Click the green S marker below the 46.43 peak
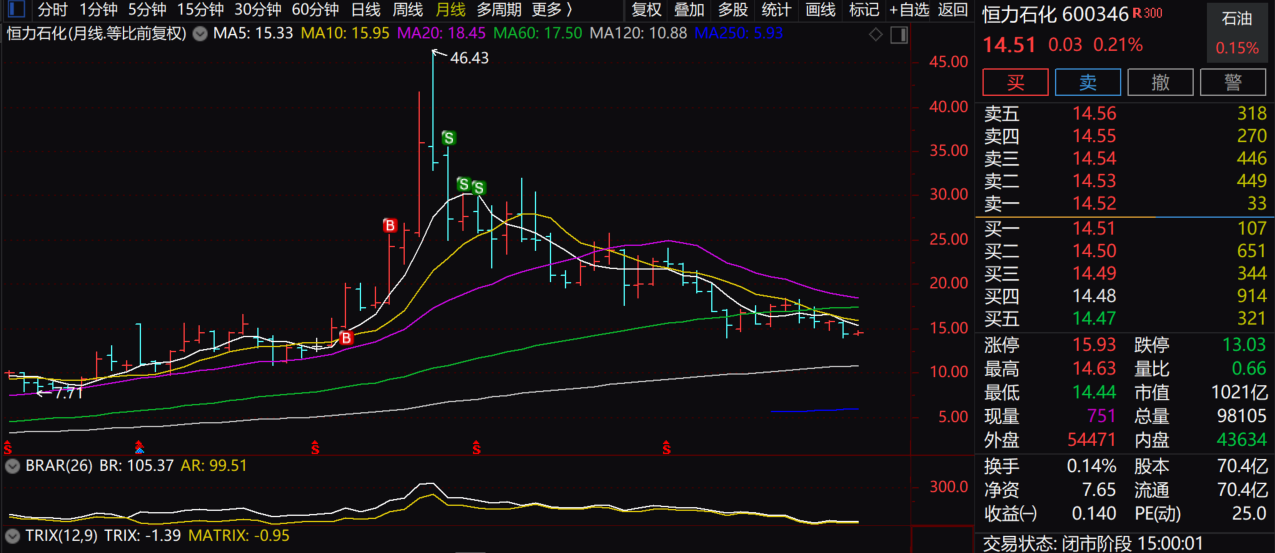Viewport: 1275px width, 553px height. [449, 138]
